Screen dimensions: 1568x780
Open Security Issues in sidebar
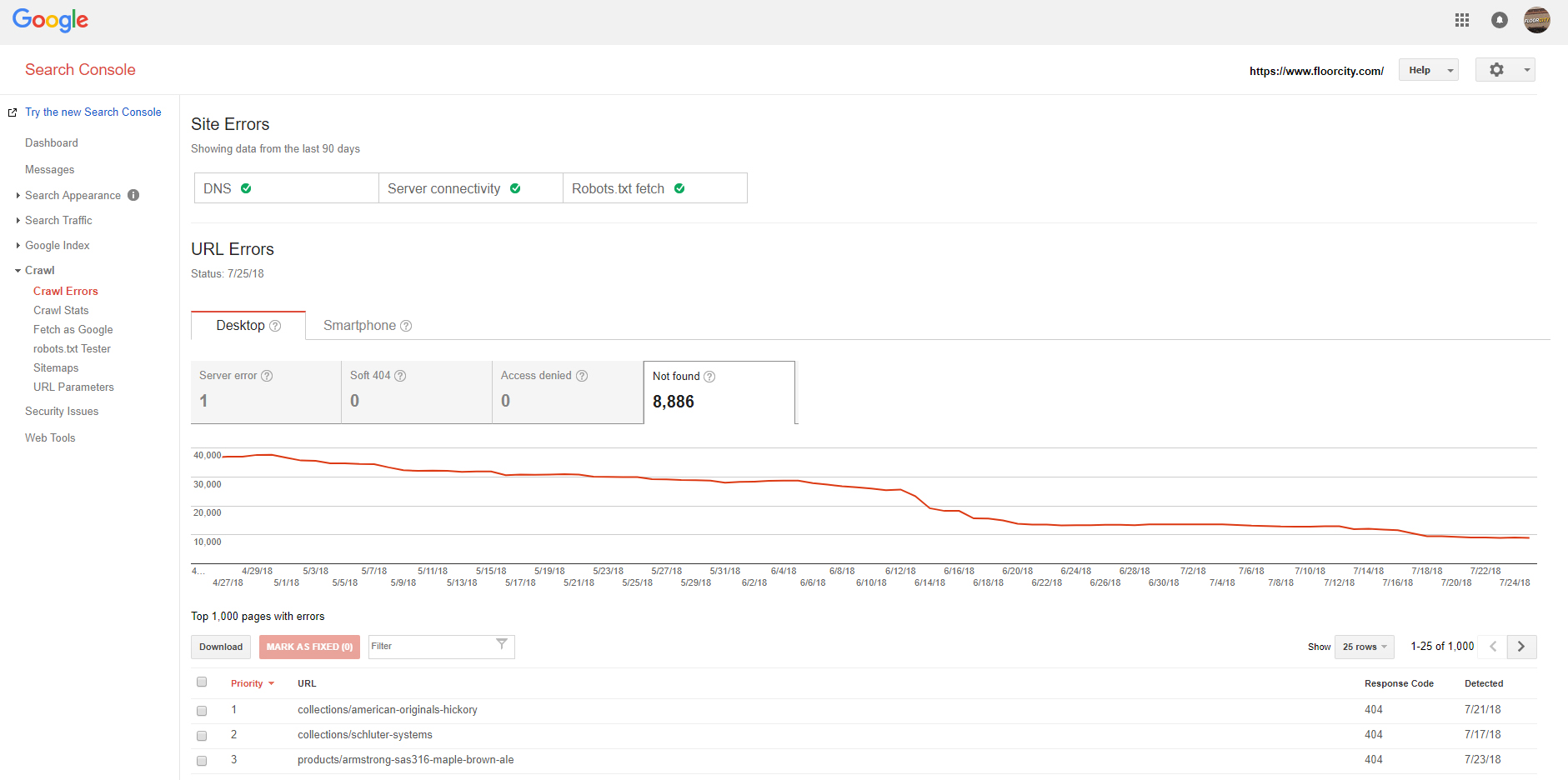click(x=62, y=411)
